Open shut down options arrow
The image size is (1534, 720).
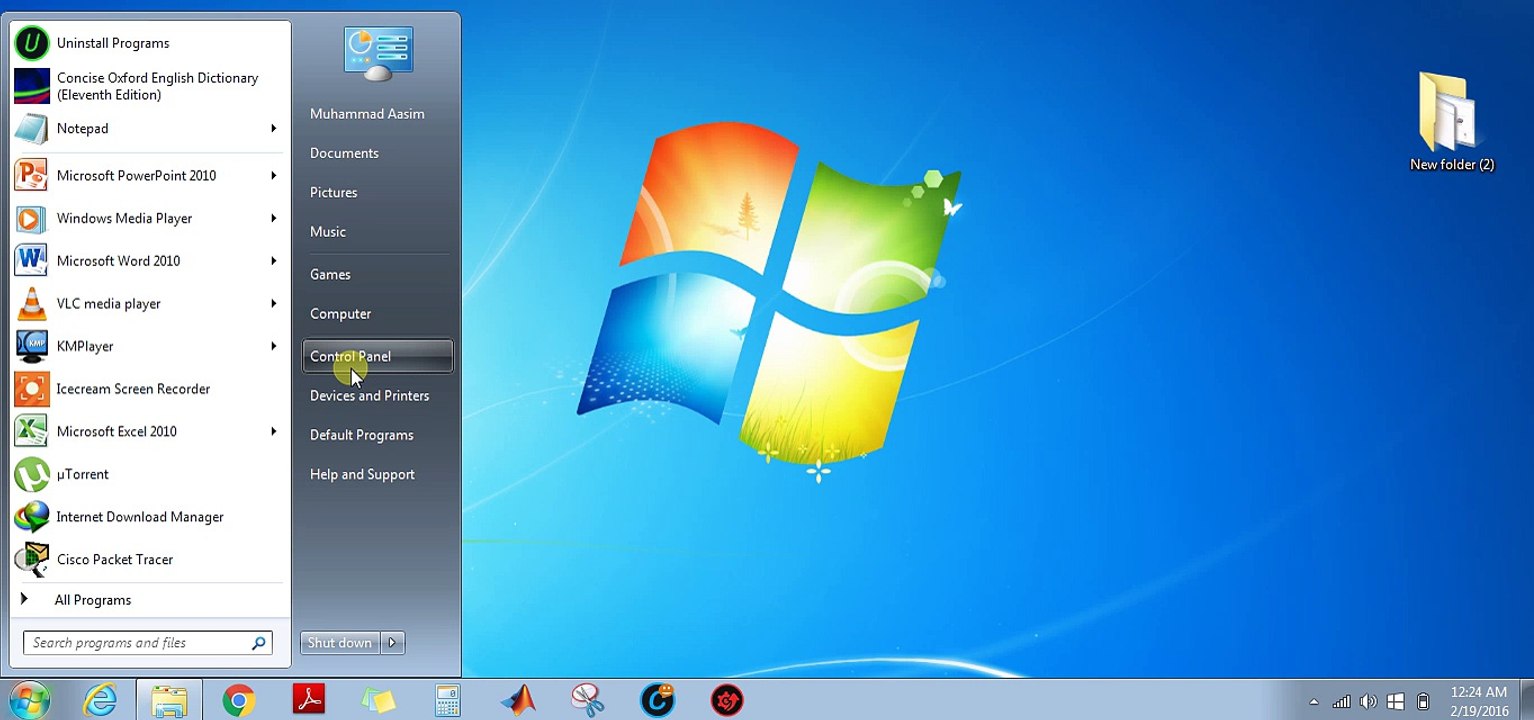(392, 643)
